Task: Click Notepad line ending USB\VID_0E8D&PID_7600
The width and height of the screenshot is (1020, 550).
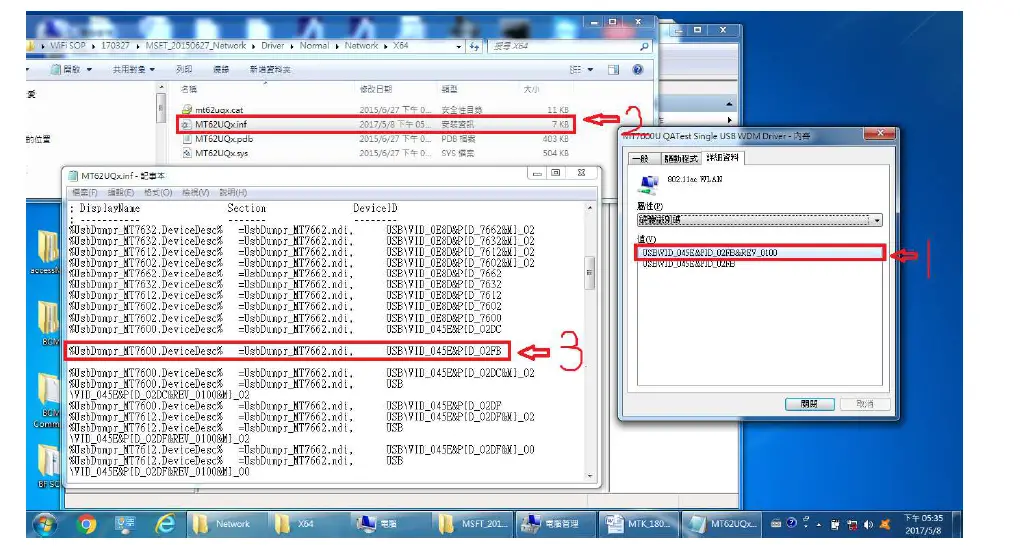Action: pos(286,318)
